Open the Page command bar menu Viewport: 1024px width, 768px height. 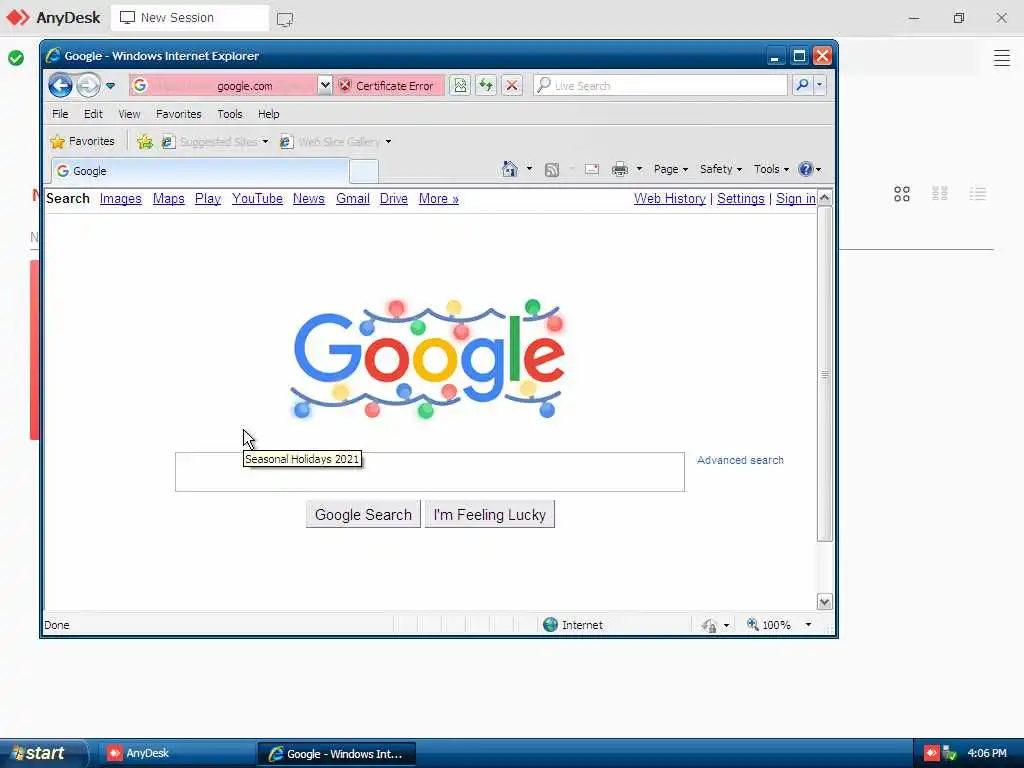click(x=671, y=169)
